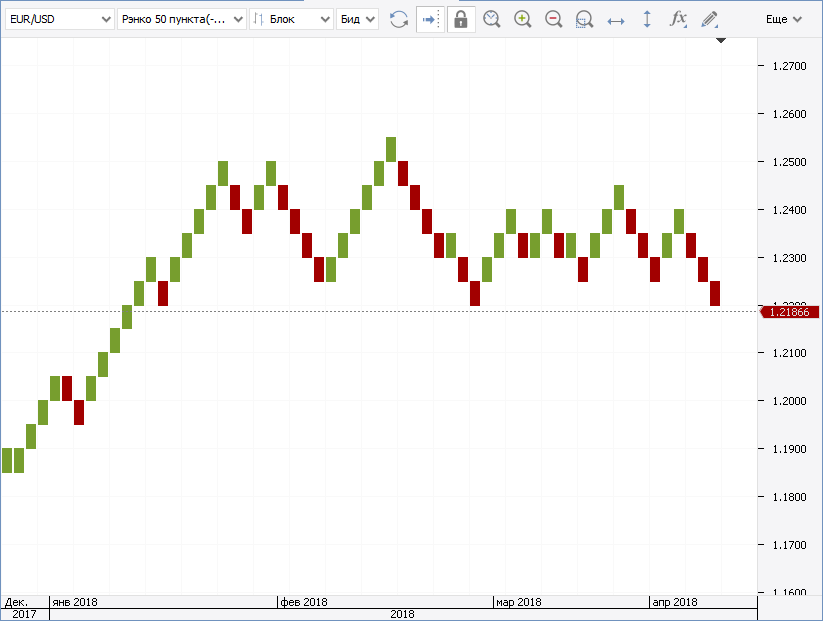Select the zoom-to-area magnifier tool
823x621 pixels.
(585, 19)
